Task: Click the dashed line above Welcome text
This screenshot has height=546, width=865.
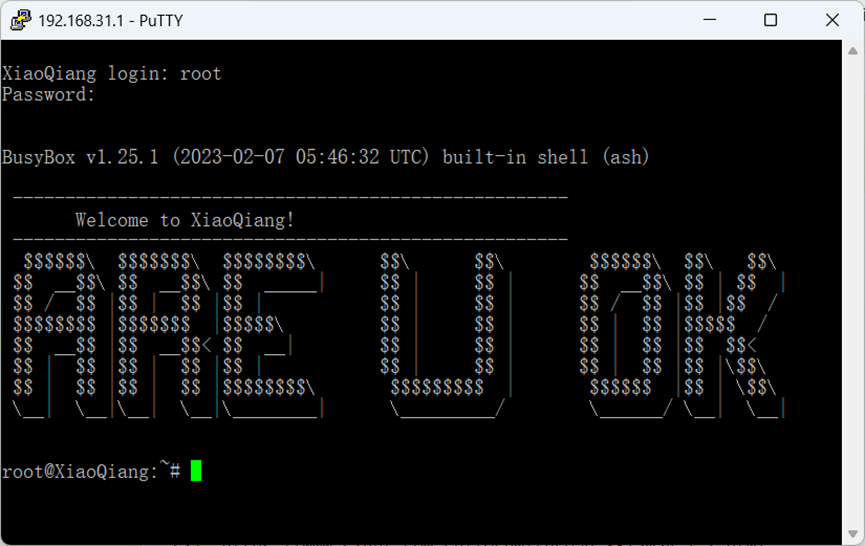Action: point(290,197)
